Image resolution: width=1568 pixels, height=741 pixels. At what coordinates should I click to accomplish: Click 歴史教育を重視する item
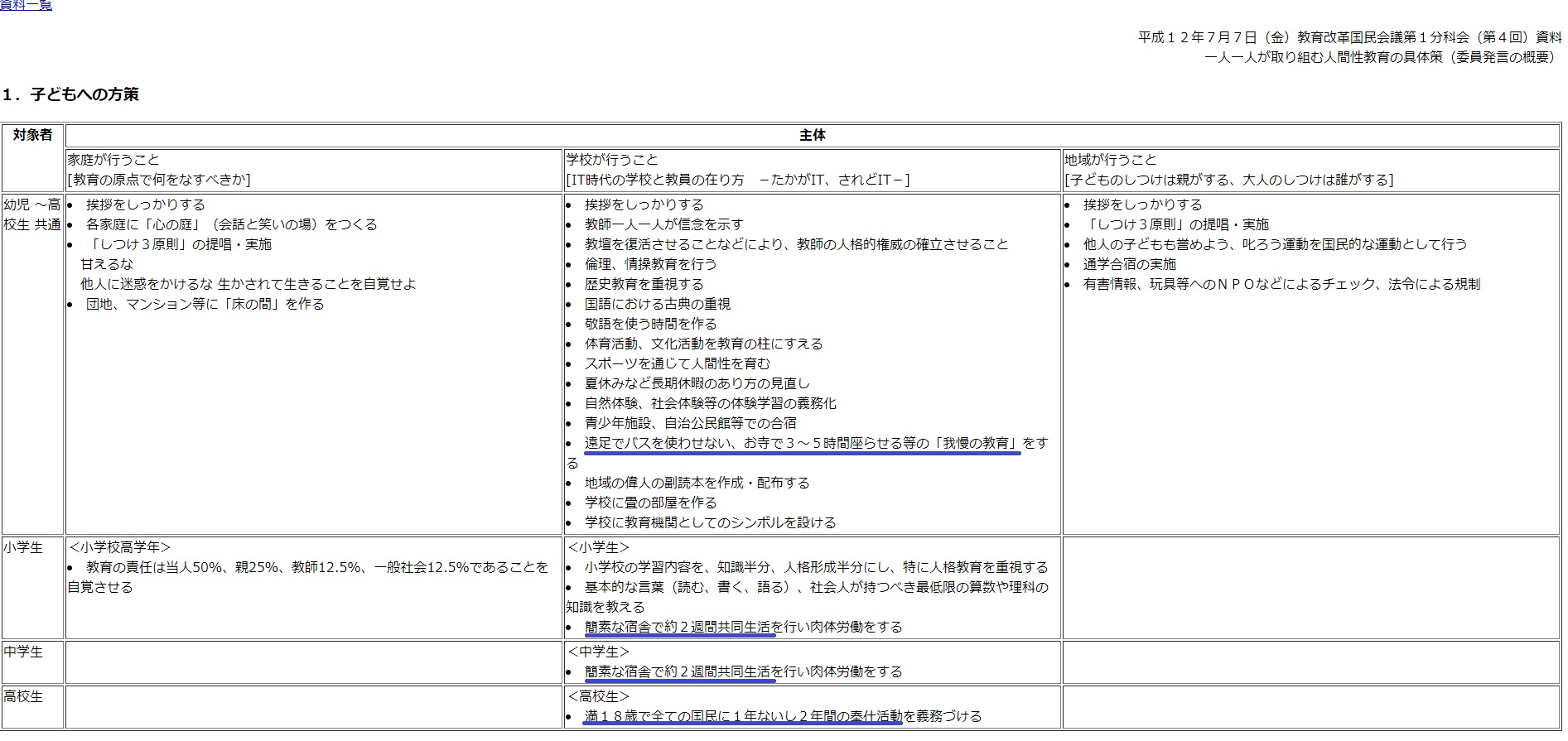click(644, 284)
